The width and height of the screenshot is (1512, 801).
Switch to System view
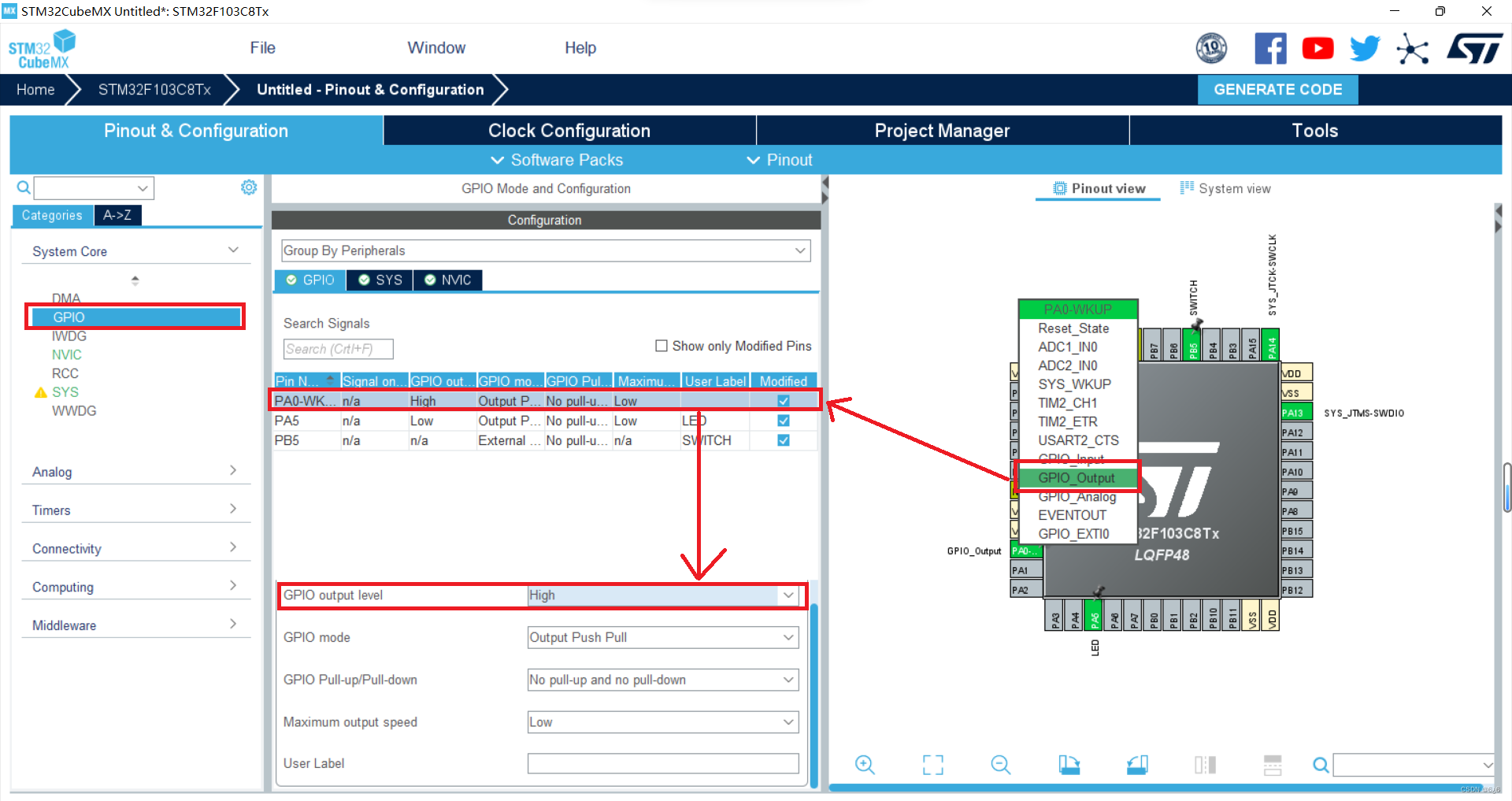pos(1225,188)
